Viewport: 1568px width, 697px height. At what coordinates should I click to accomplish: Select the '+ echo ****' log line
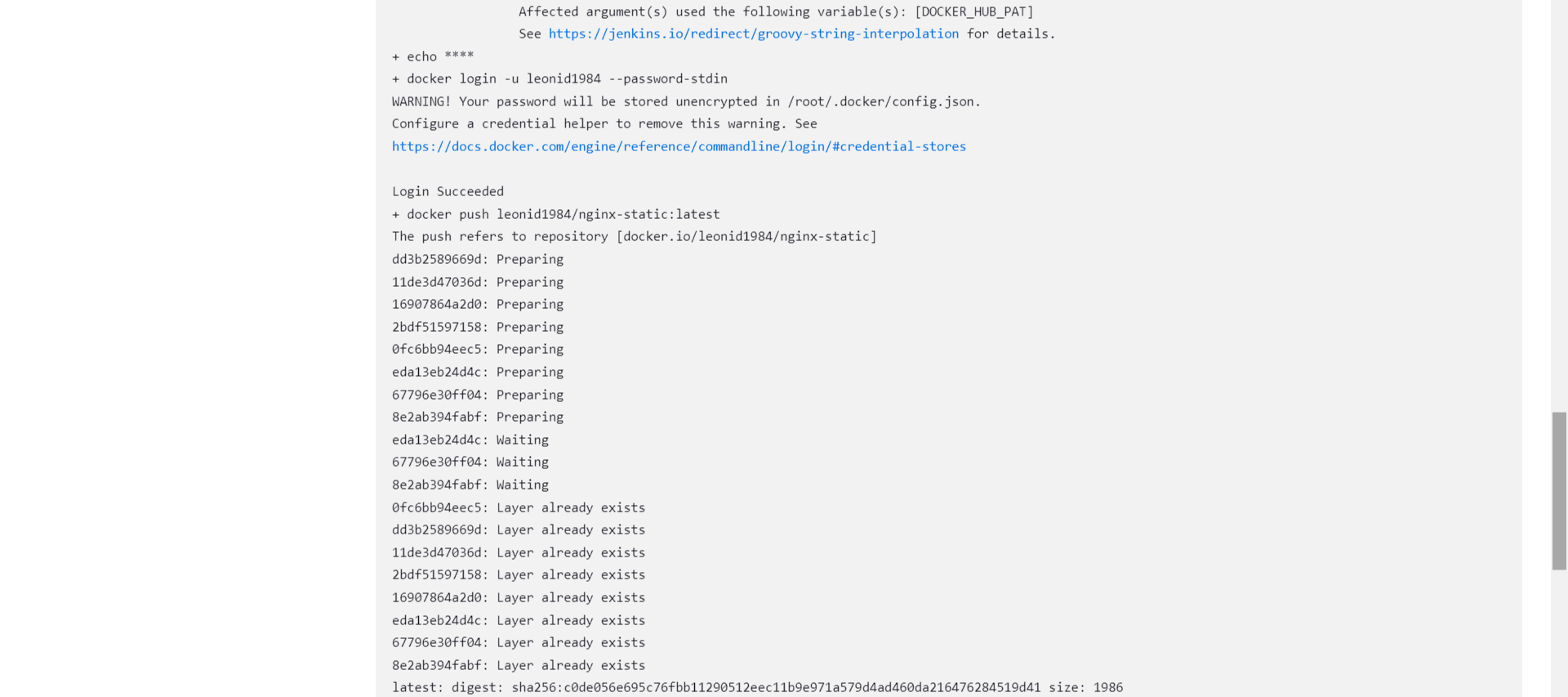pyautogui.click(x=433, y=56)
